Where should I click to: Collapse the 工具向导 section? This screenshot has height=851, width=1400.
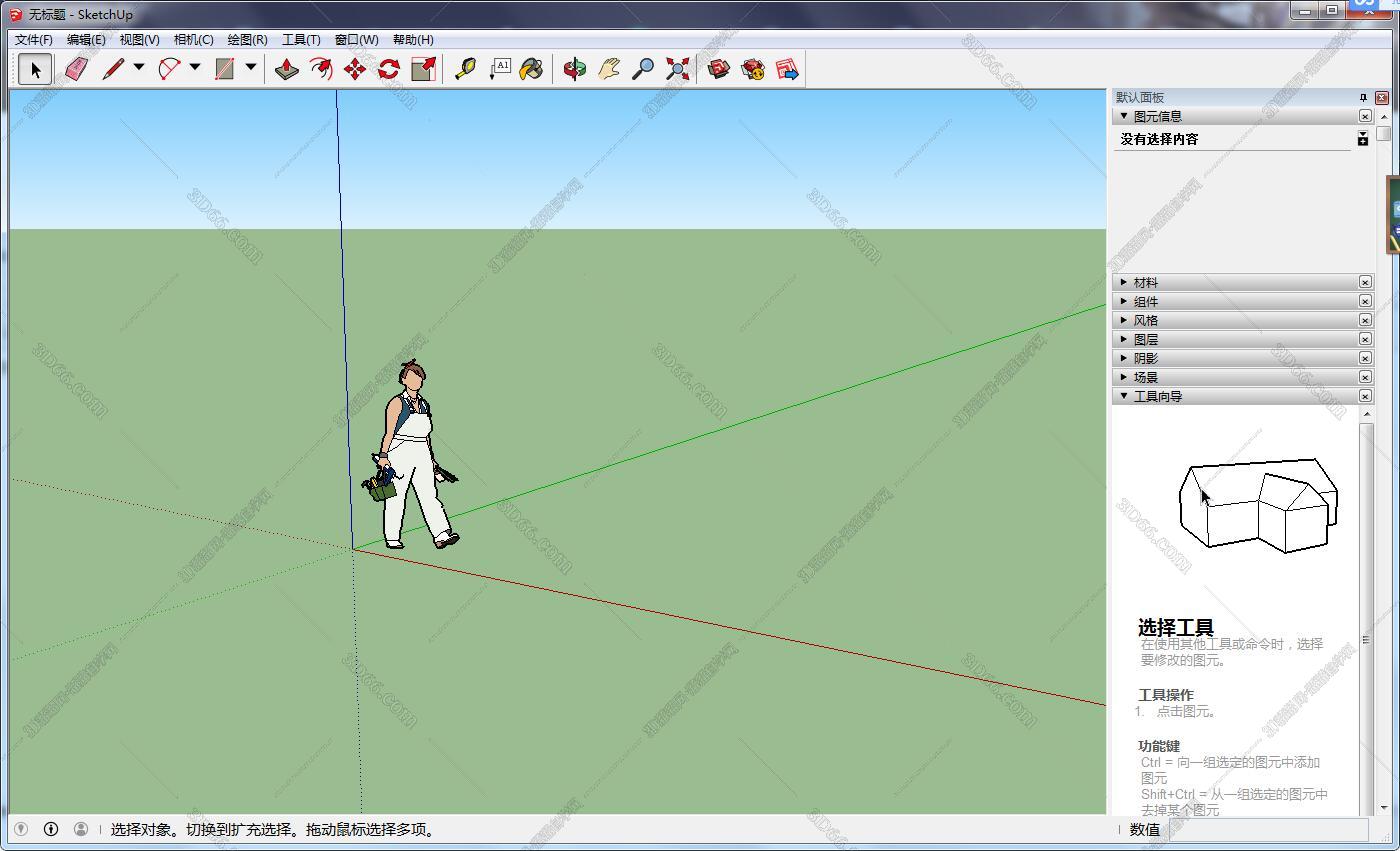click(1123, 395)
